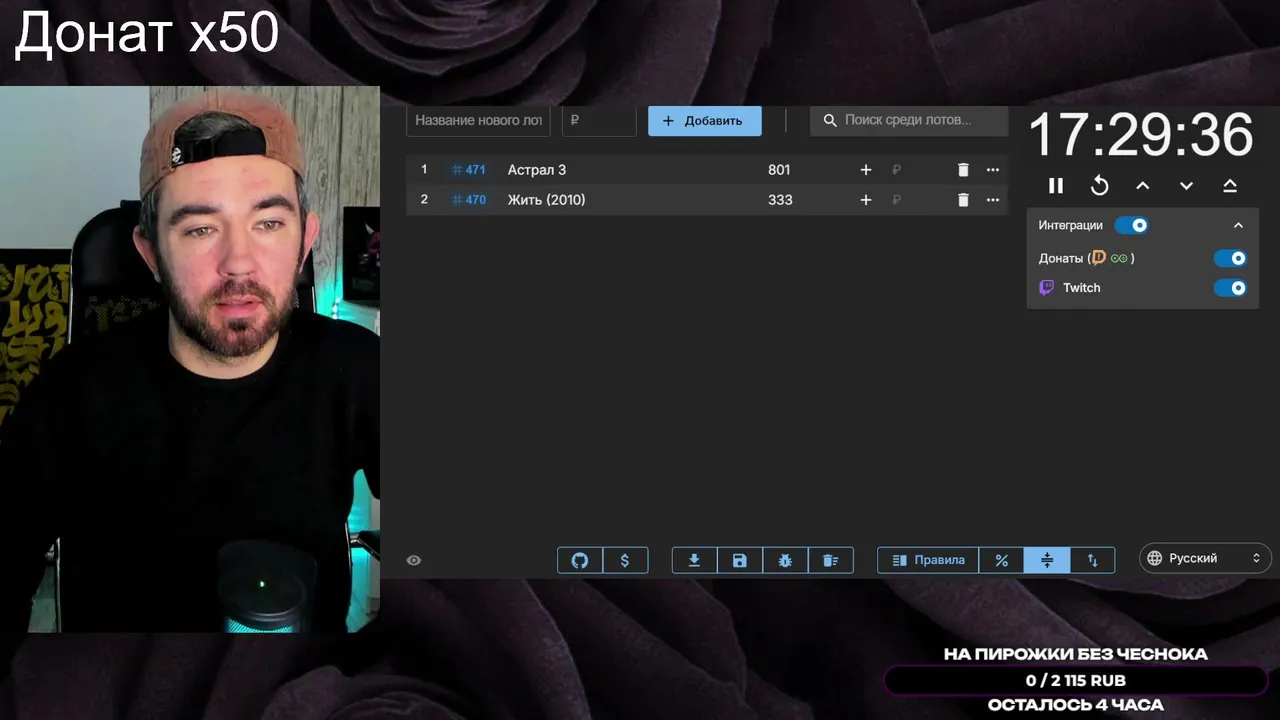
Task: Increase timer with up chevron
Action: (x=1143, y=185)
